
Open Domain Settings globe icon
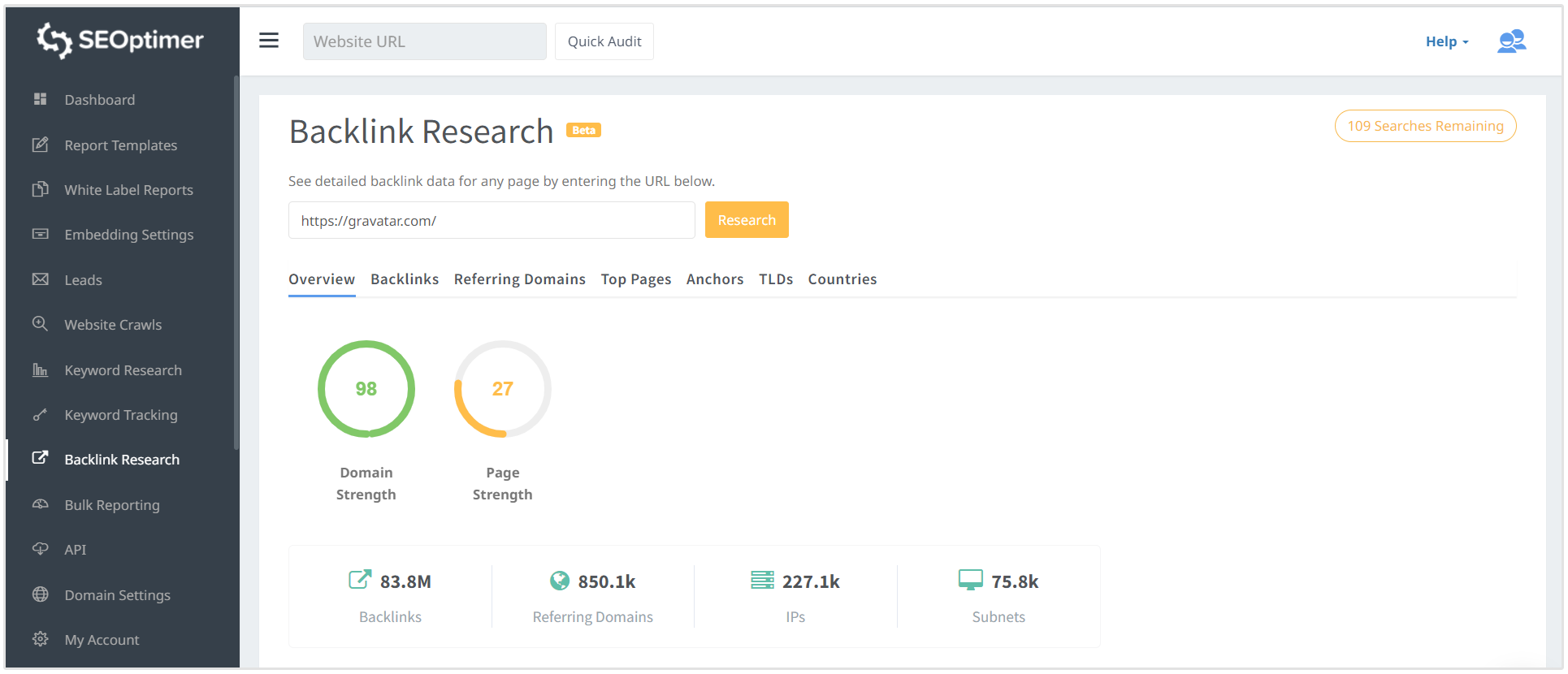pos(40,594)
